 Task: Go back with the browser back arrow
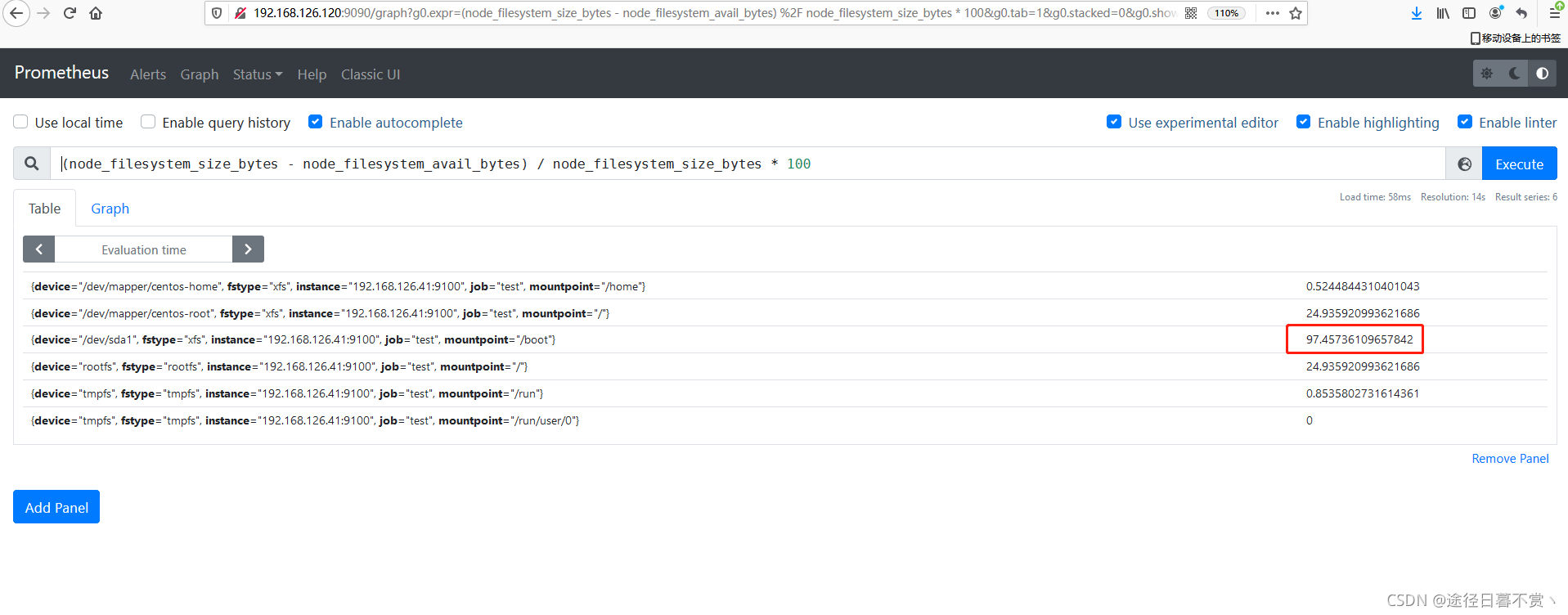[x=16, y=13]
